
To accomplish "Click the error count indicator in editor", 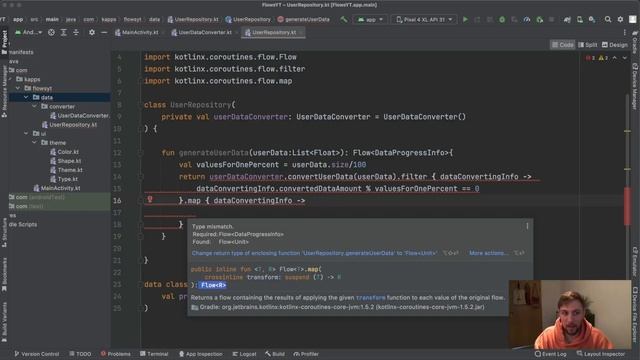I will point(590,58).
